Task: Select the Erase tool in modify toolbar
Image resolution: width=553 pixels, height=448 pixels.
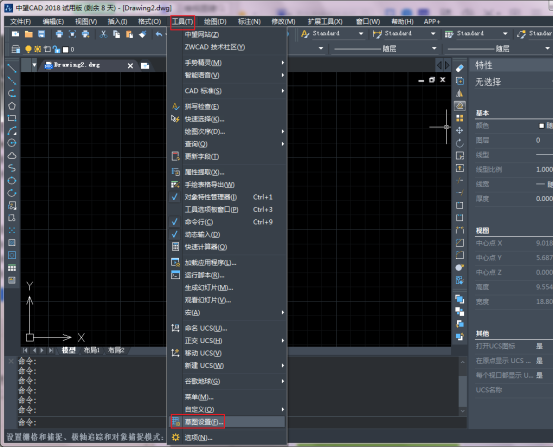Action: pyautogui.click(x=460, y=68)
